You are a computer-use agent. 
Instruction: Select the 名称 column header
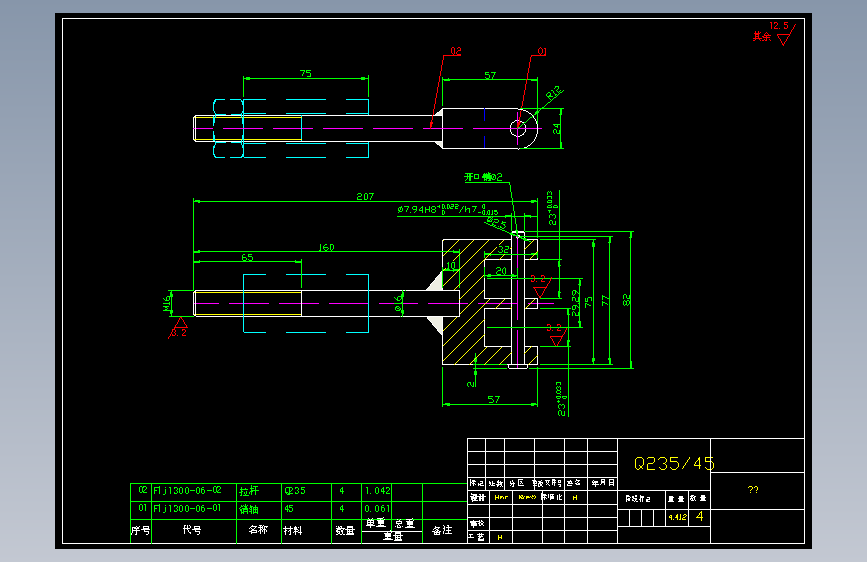258,529
